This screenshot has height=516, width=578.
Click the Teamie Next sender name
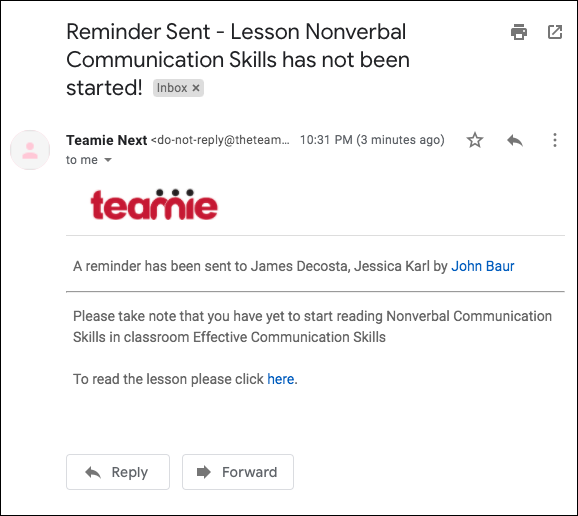107,140
